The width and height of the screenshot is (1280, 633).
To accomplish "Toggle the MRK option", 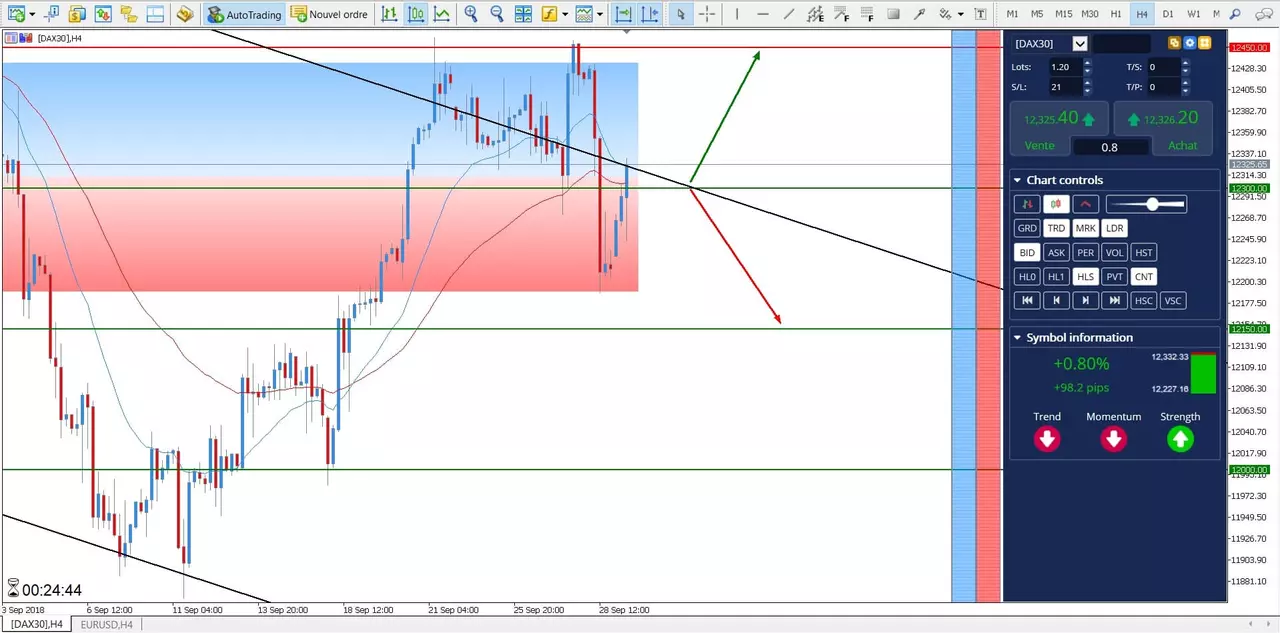I will tap(1086, 228).
